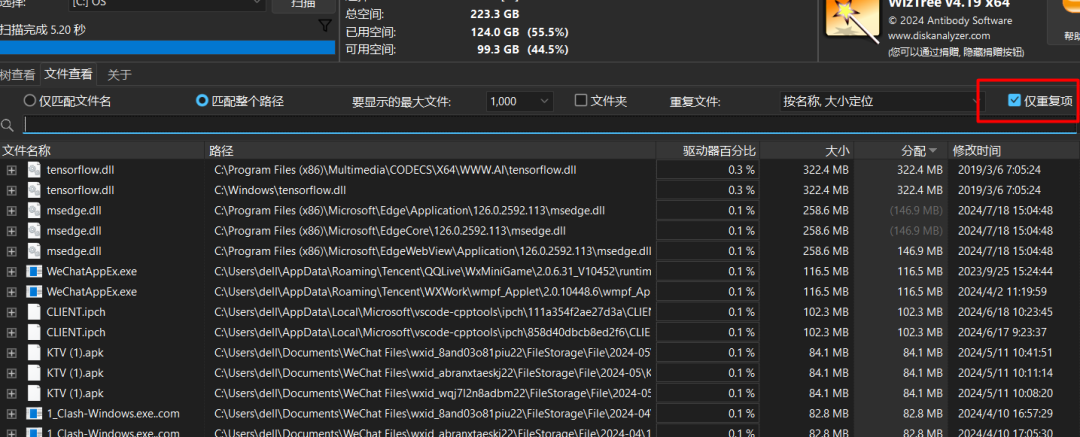Click the msedge.dll icon in the Edge\Application row
The height and width of the screenshot is (437, 1080).
coord(34,210)
